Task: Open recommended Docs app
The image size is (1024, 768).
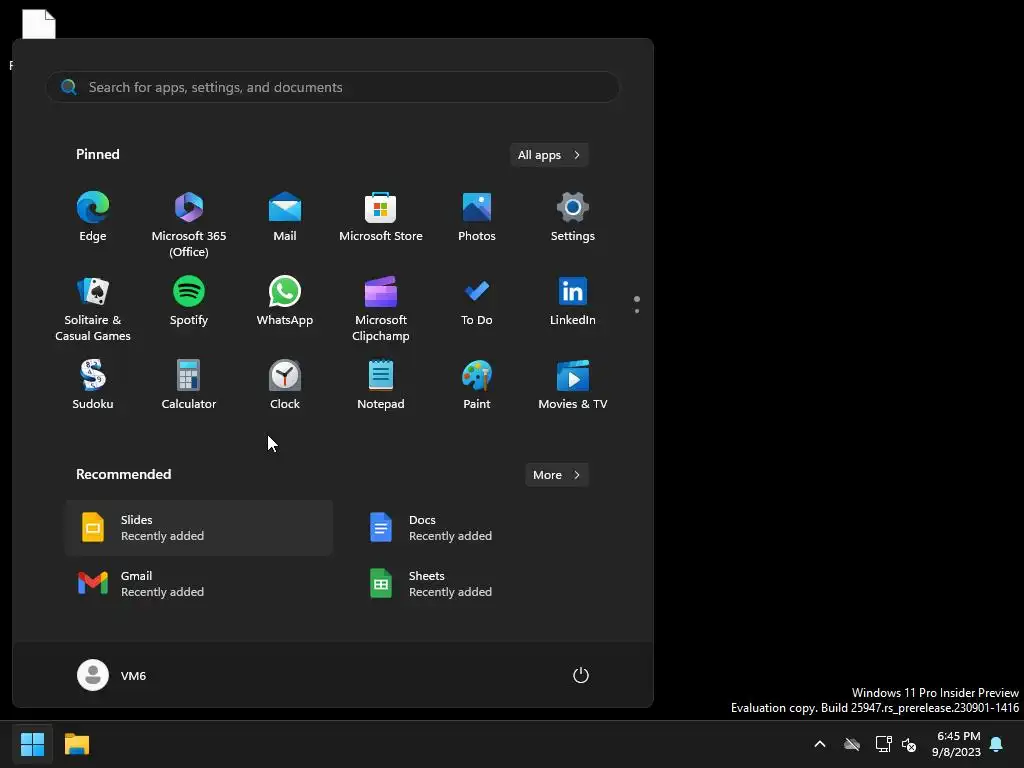Action: 487,528
